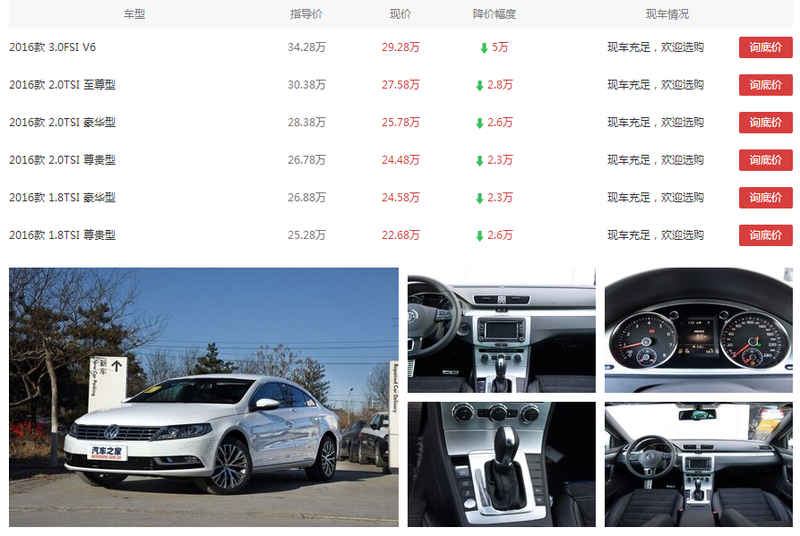Open the full interior cabin photo
The image size is (800, 536).
click(698, 464)
